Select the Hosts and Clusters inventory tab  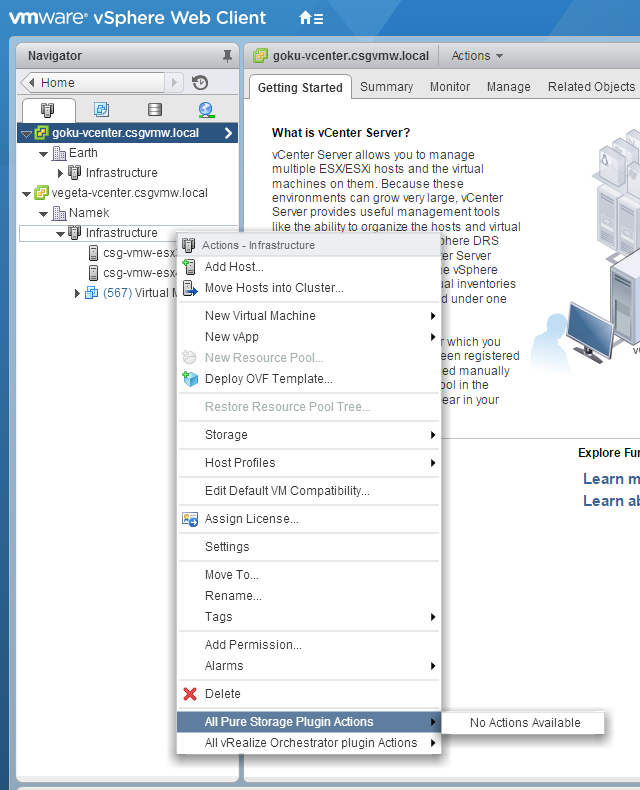click(x=48, y=110)
